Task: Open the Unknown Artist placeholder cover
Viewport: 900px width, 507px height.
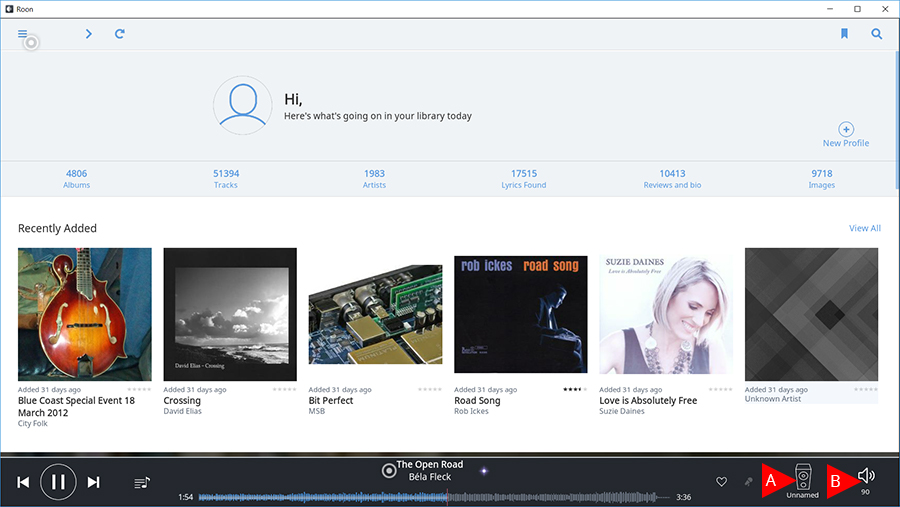Action: click(811, 314)
